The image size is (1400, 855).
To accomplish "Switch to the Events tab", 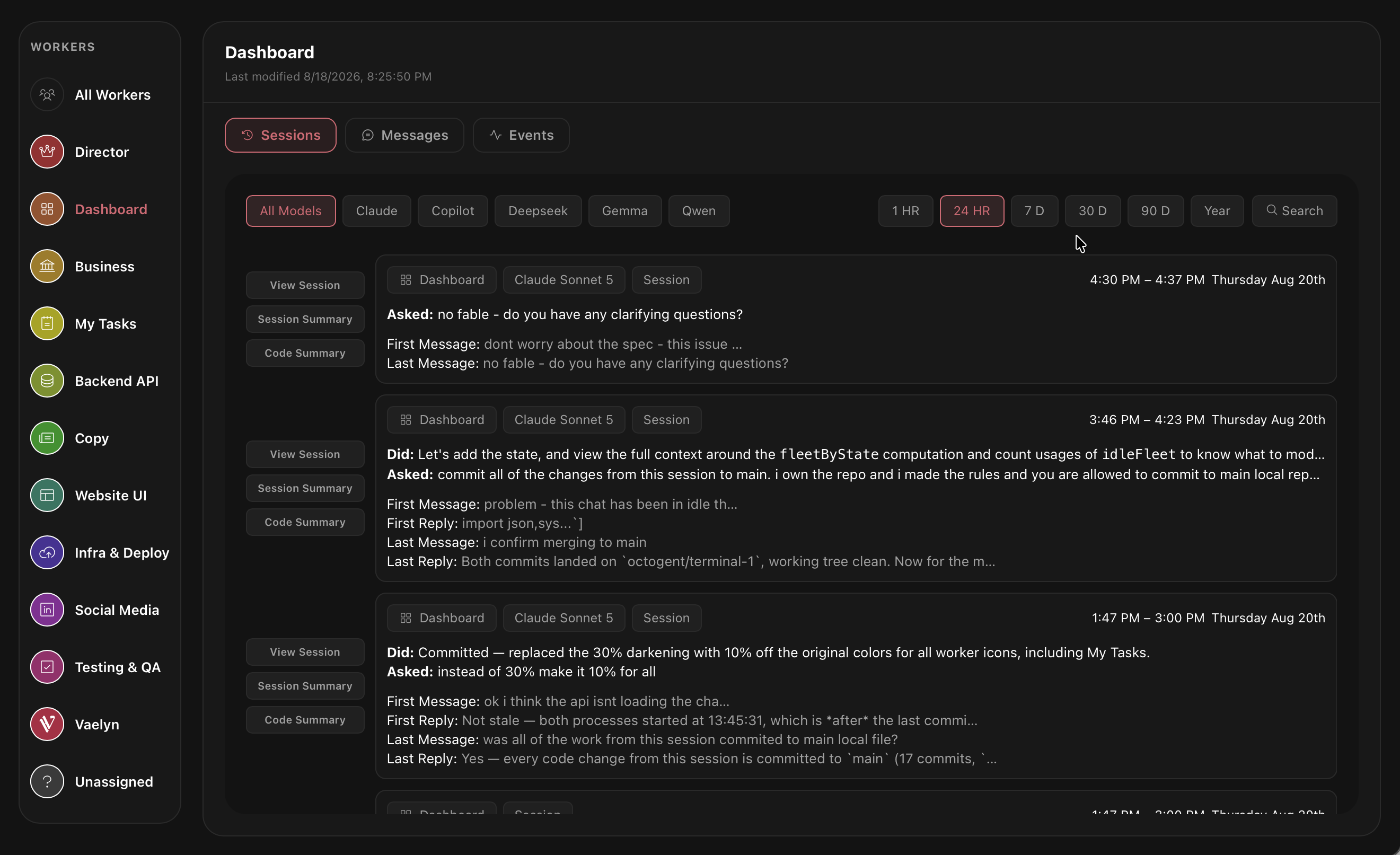I will pyautogui.click(x=521, y=135).
